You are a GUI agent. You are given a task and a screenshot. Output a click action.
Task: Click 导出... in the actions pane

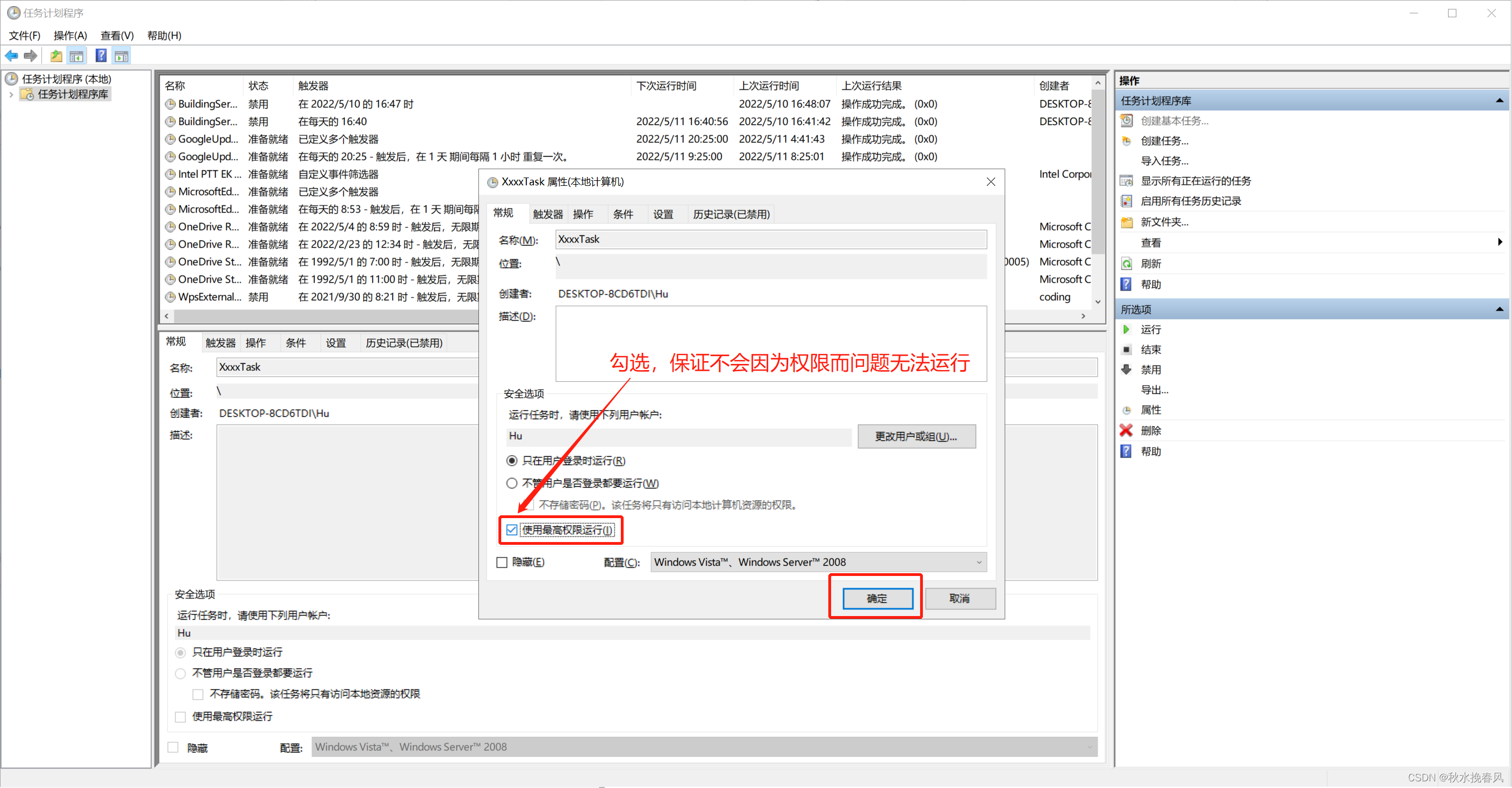pos(1154,390)
